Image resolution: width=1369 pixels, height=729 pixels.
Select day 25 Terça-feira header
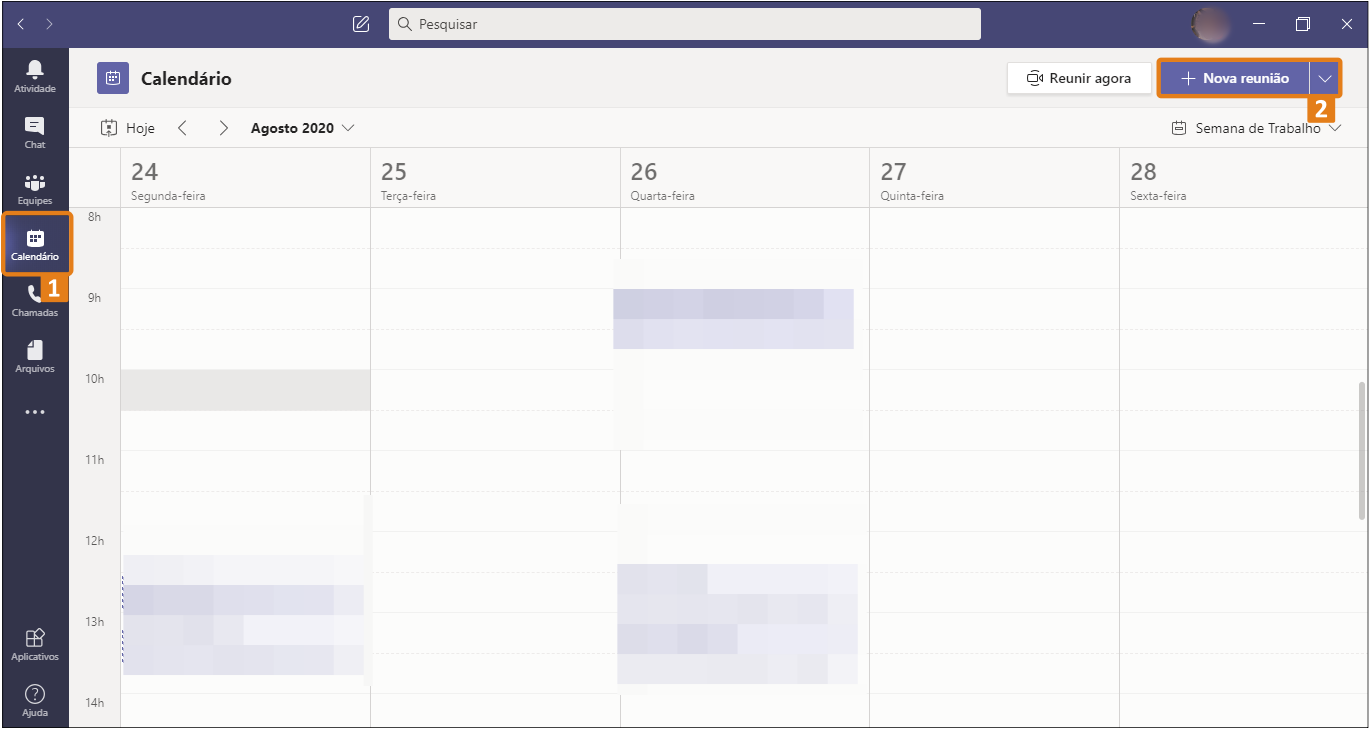coord(495,180)
